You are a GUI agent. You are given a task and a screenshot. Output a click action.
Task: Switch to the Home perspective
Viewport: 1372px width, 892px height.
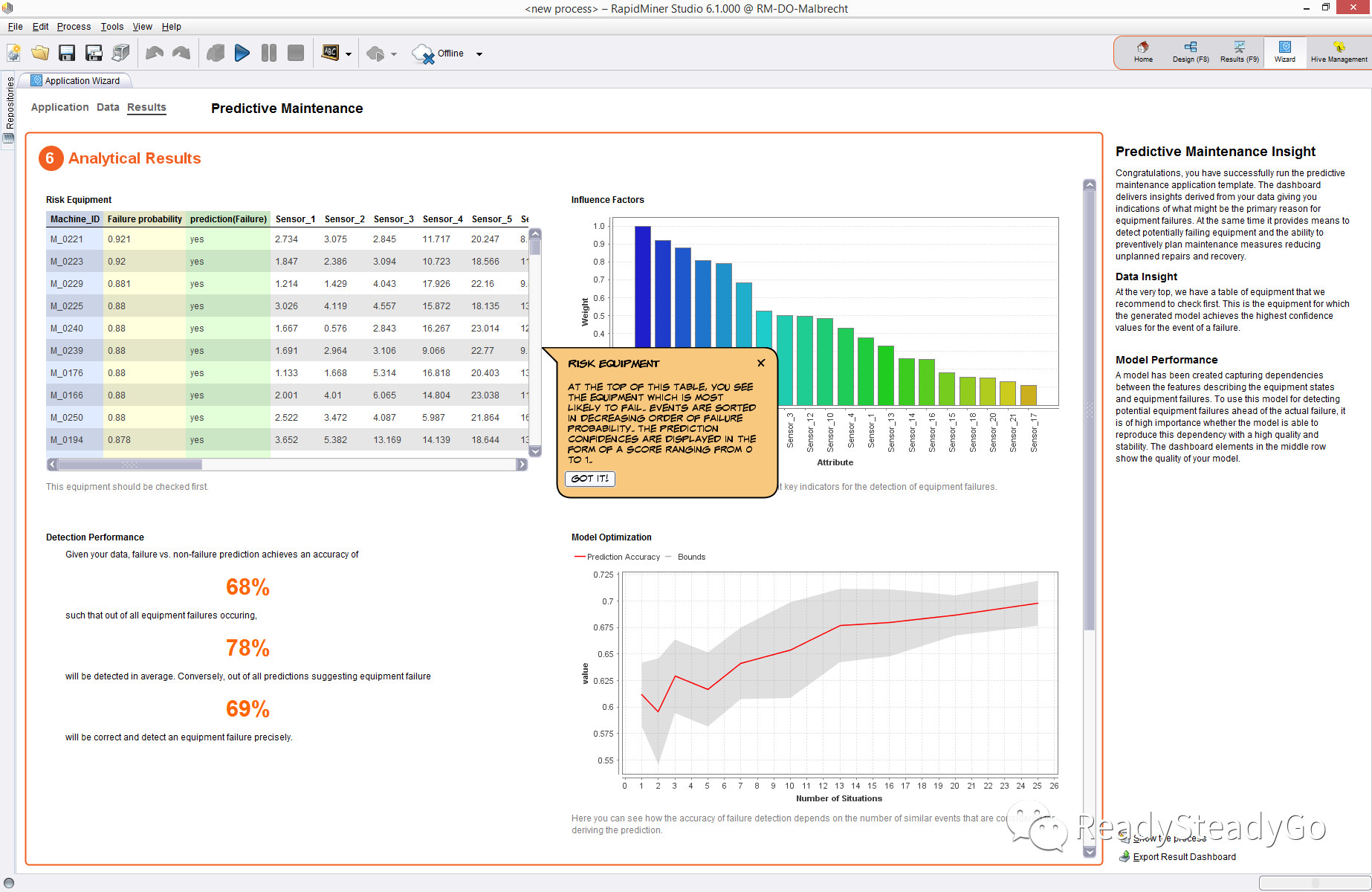point(1143,52)
